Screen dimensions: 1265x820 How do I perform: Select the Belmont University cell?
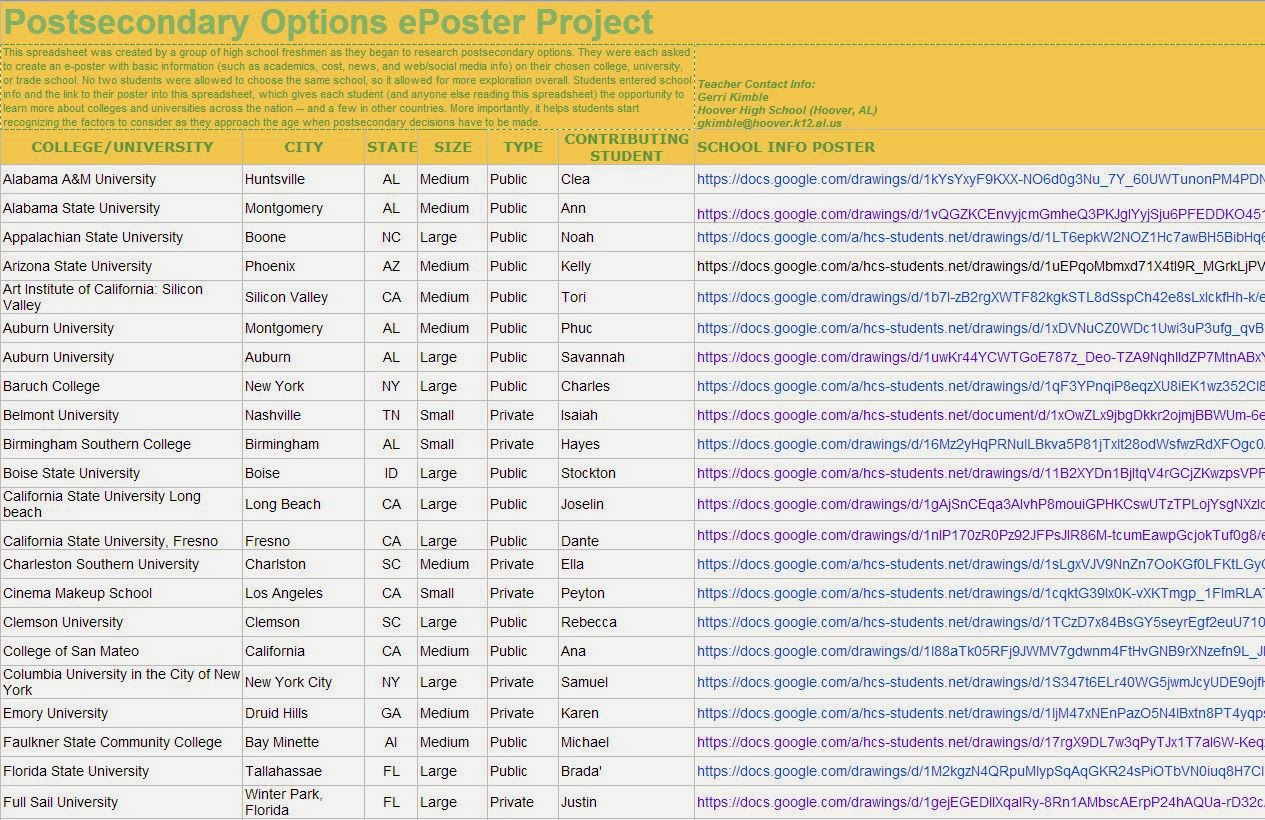click(x=121, y=415)
